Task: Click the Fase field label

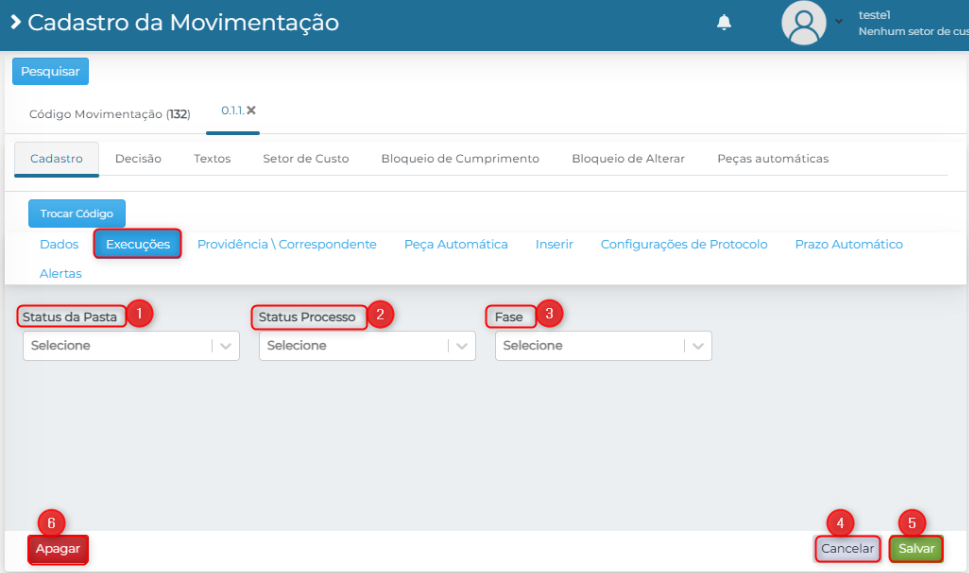Action: coord(509,317)
